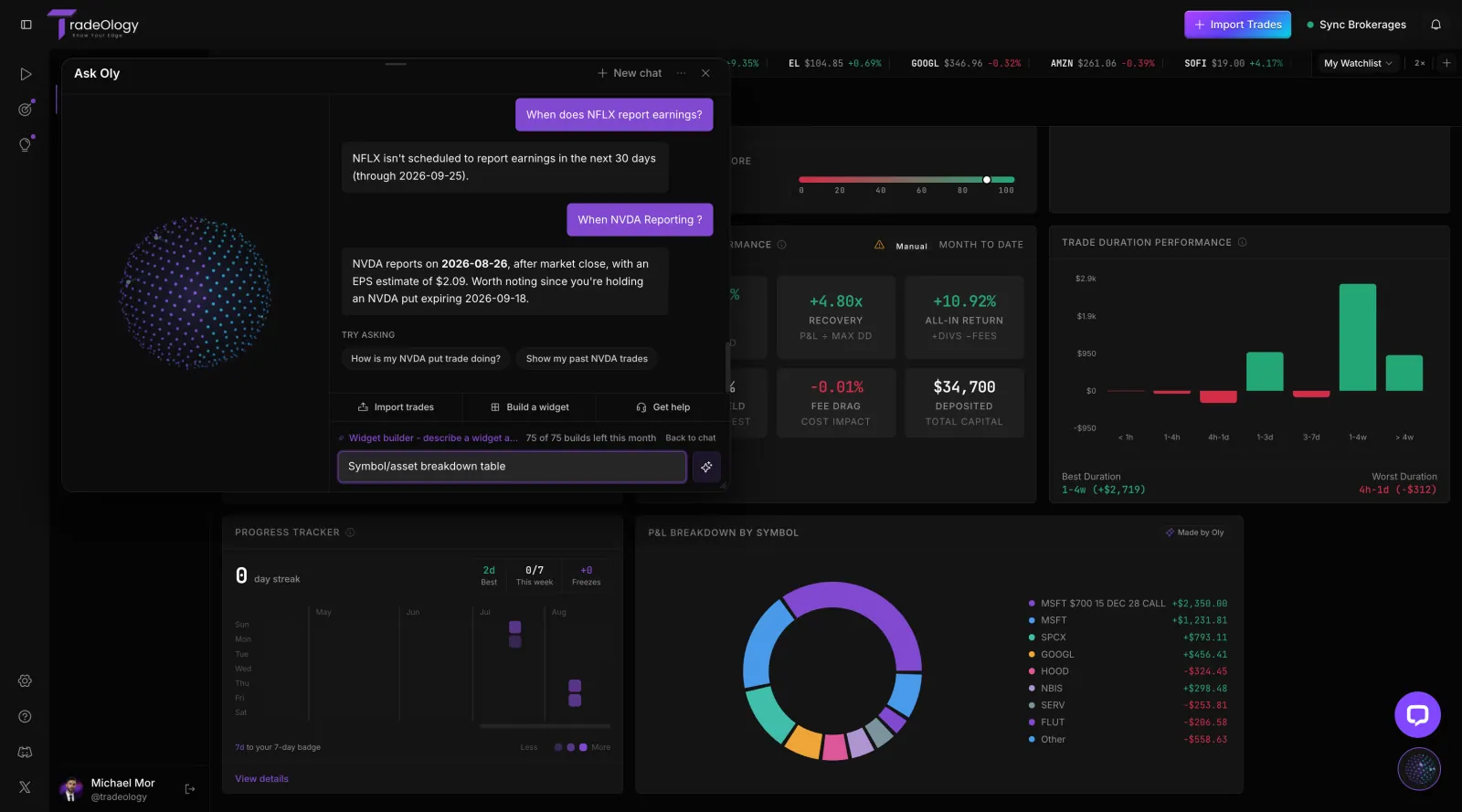Click Back to chat link
This screenshot has width=1462, height=812.
tap(691, 438)
